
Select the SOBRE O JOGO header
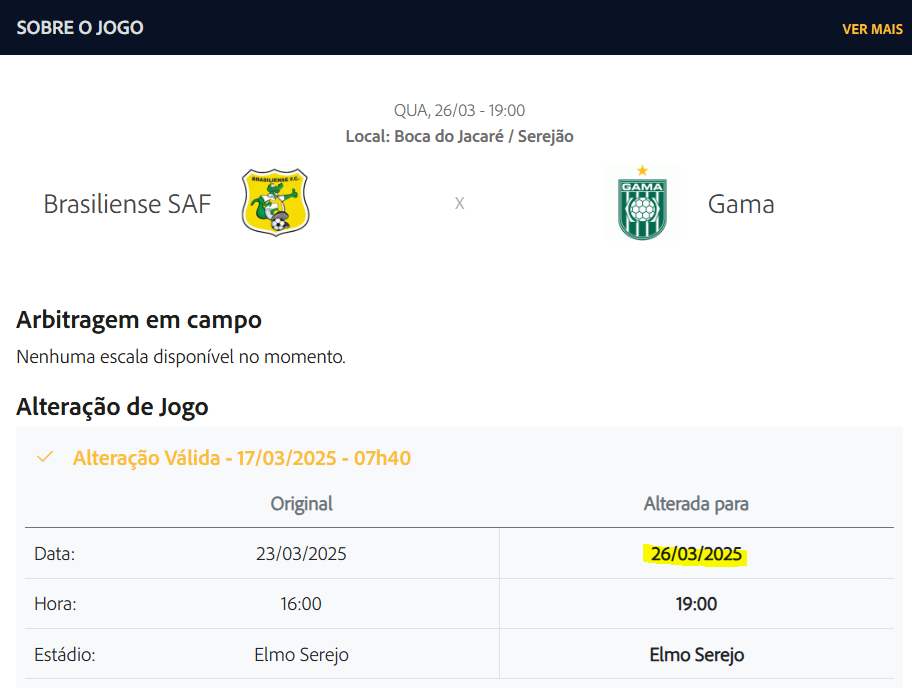pyautogui.click(x=80, y=28)
